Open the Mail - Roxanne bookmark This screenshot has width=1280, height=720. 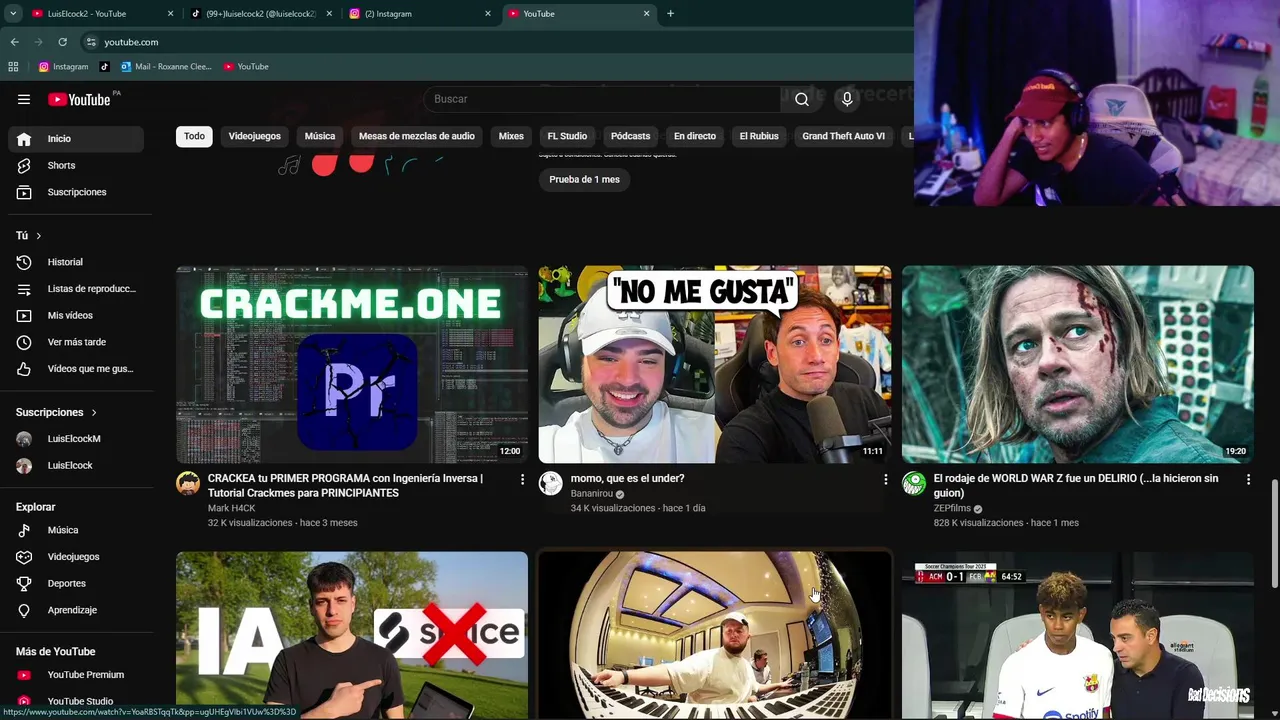[166, 67]
